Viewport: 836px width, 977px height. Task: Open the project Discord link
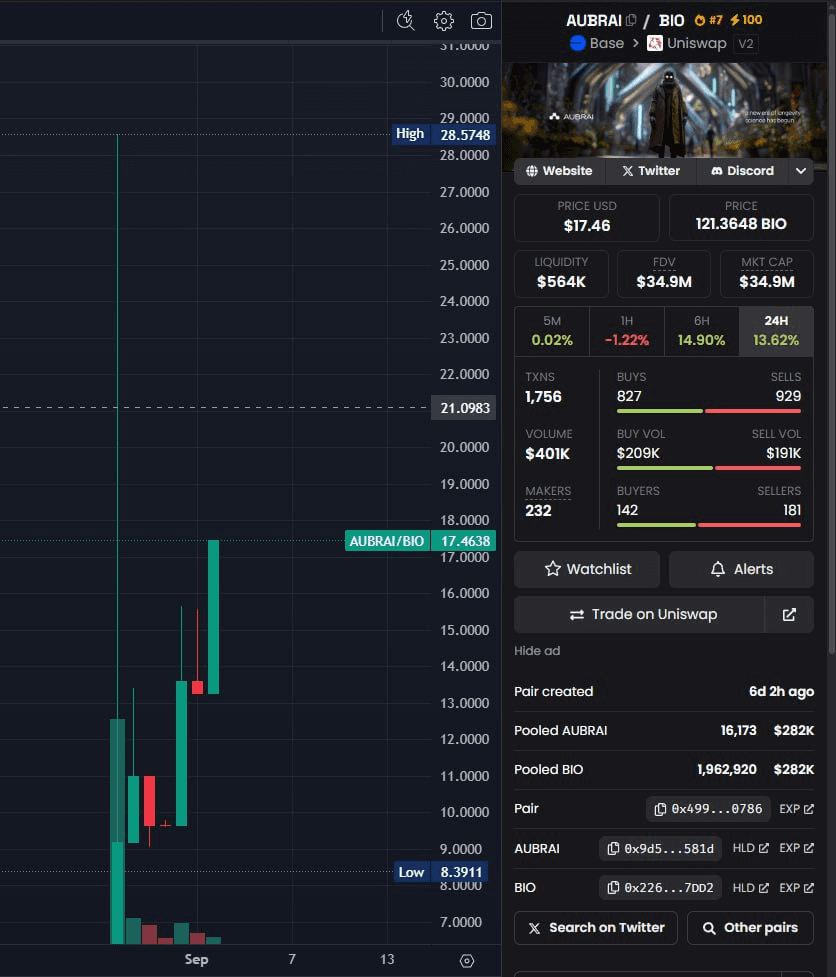[x=743, y=171]
